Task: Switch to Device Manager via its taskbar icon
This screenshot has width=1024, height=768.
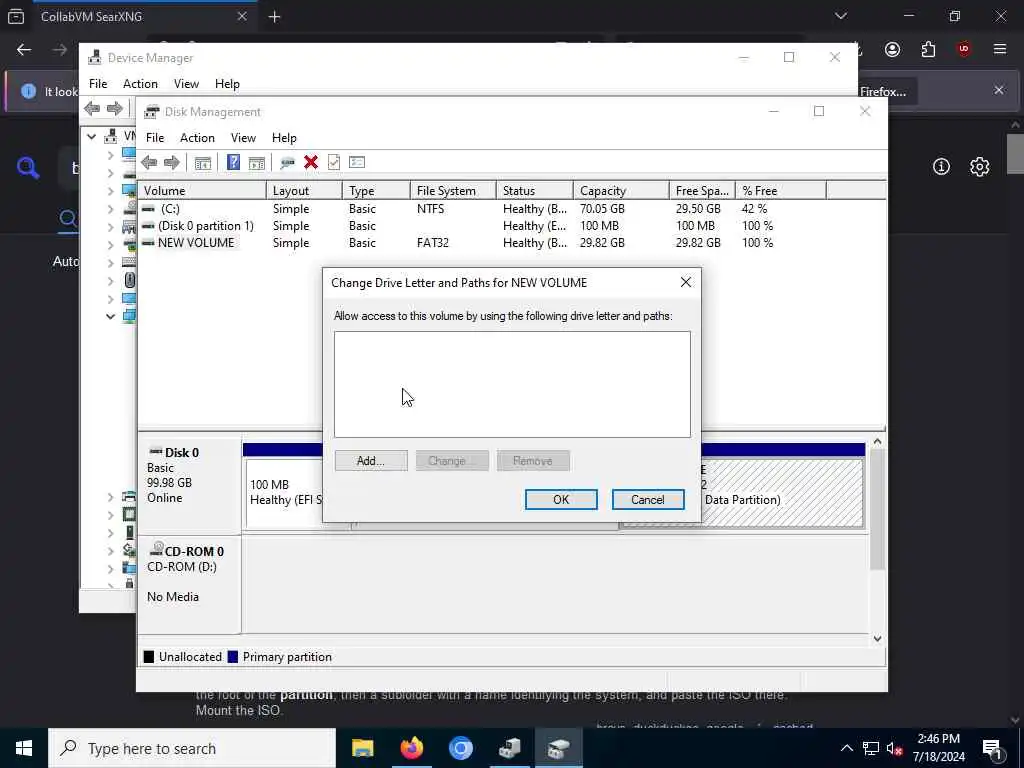Action: point(509,748)
